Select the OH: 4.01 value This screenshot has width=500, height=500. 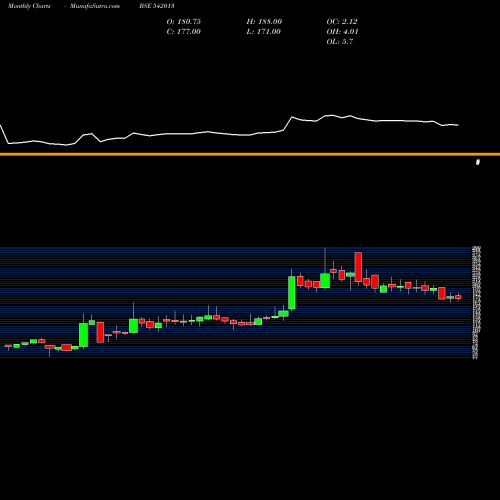pyautogui.click(x=342, y=32)
